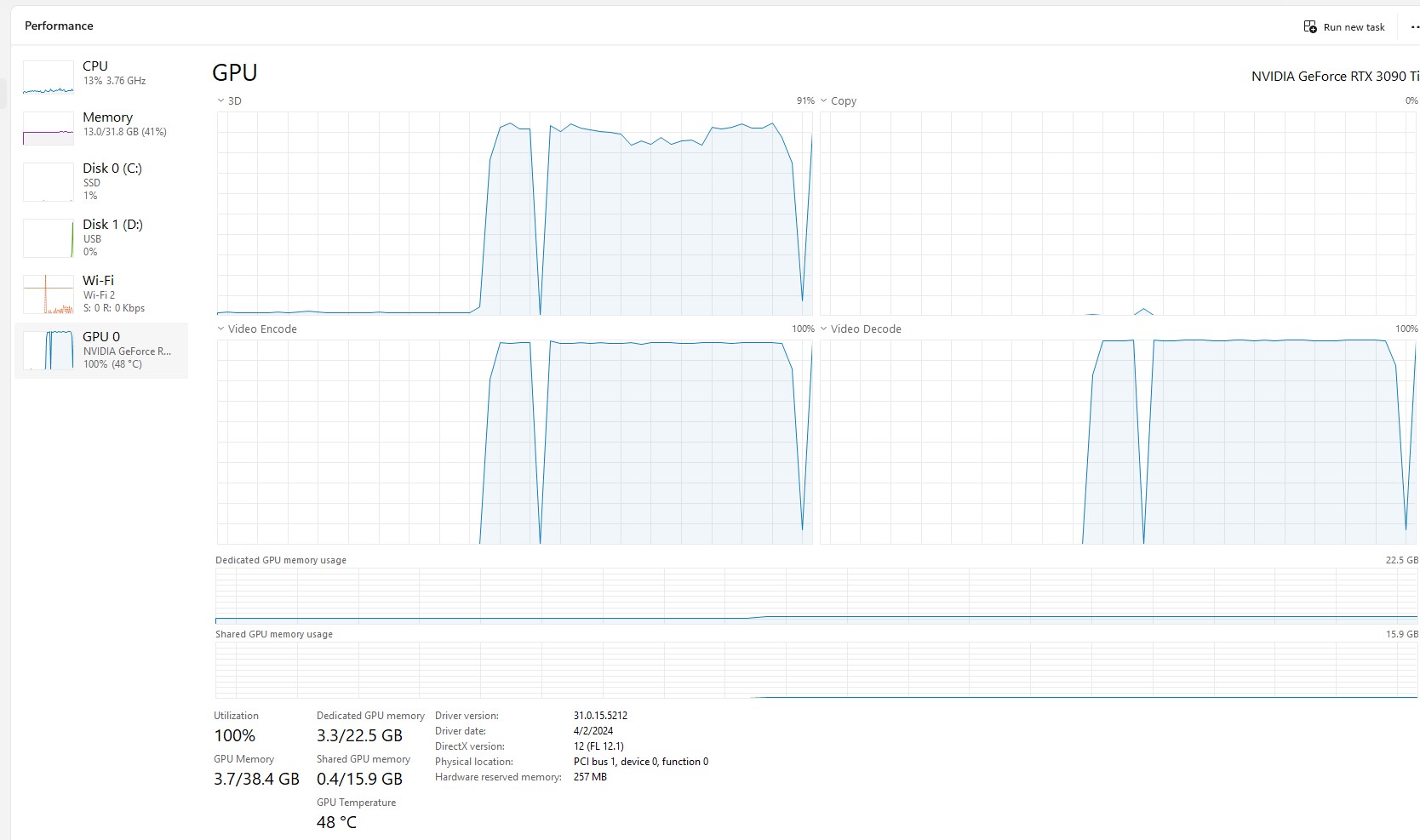Select the CPU mini graph thumbnail
Image resolution: width=1420 pixels, height=840 pixels.
tap(48, 77)
